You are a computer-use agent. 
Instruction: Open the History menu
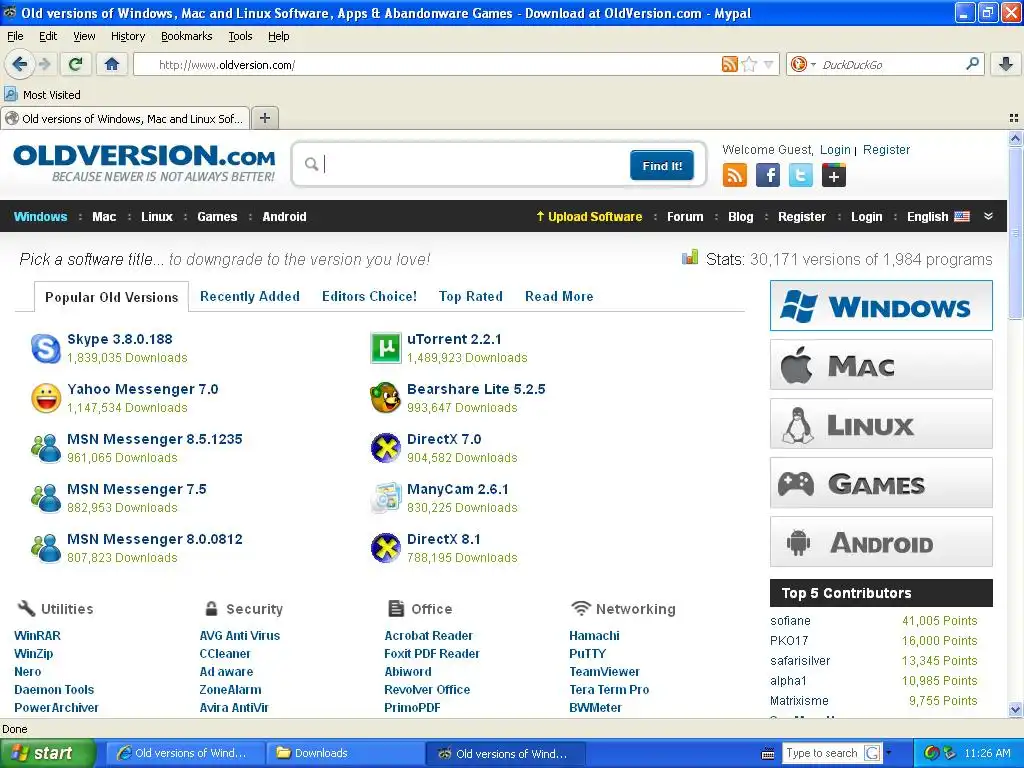click(128, 36)
